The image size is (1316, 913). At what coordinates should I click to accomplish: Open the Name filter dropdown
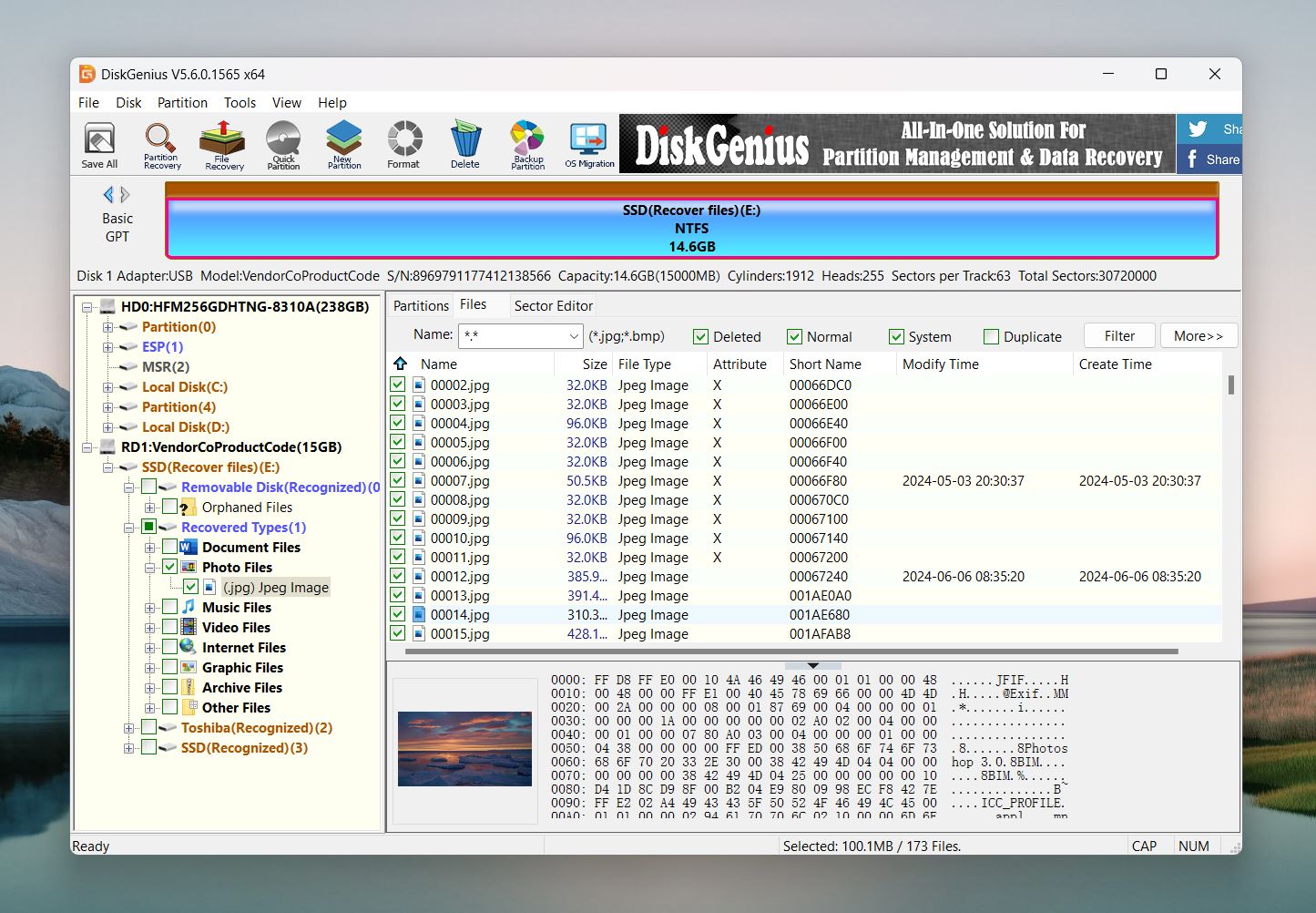(574, 336)
